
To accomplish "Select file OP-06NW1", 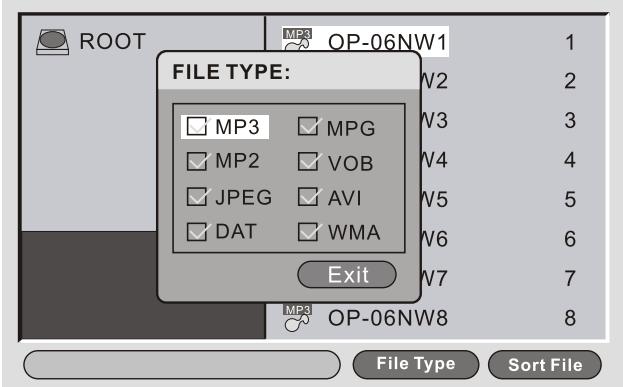I will (x=388, y=42).
